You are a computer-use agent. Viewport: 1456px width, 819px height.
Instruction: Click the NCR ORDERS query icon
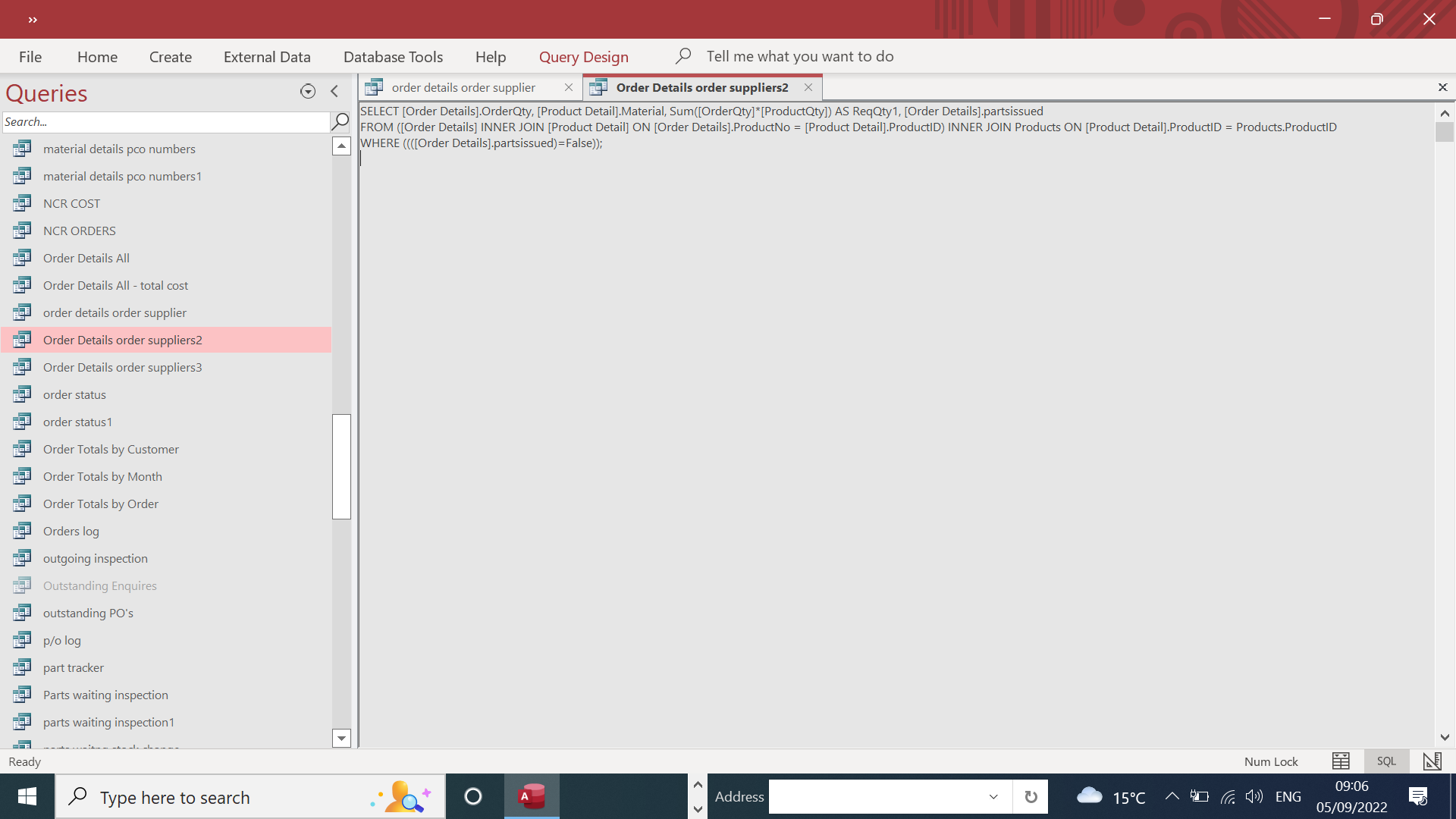[x=22, y=231]
